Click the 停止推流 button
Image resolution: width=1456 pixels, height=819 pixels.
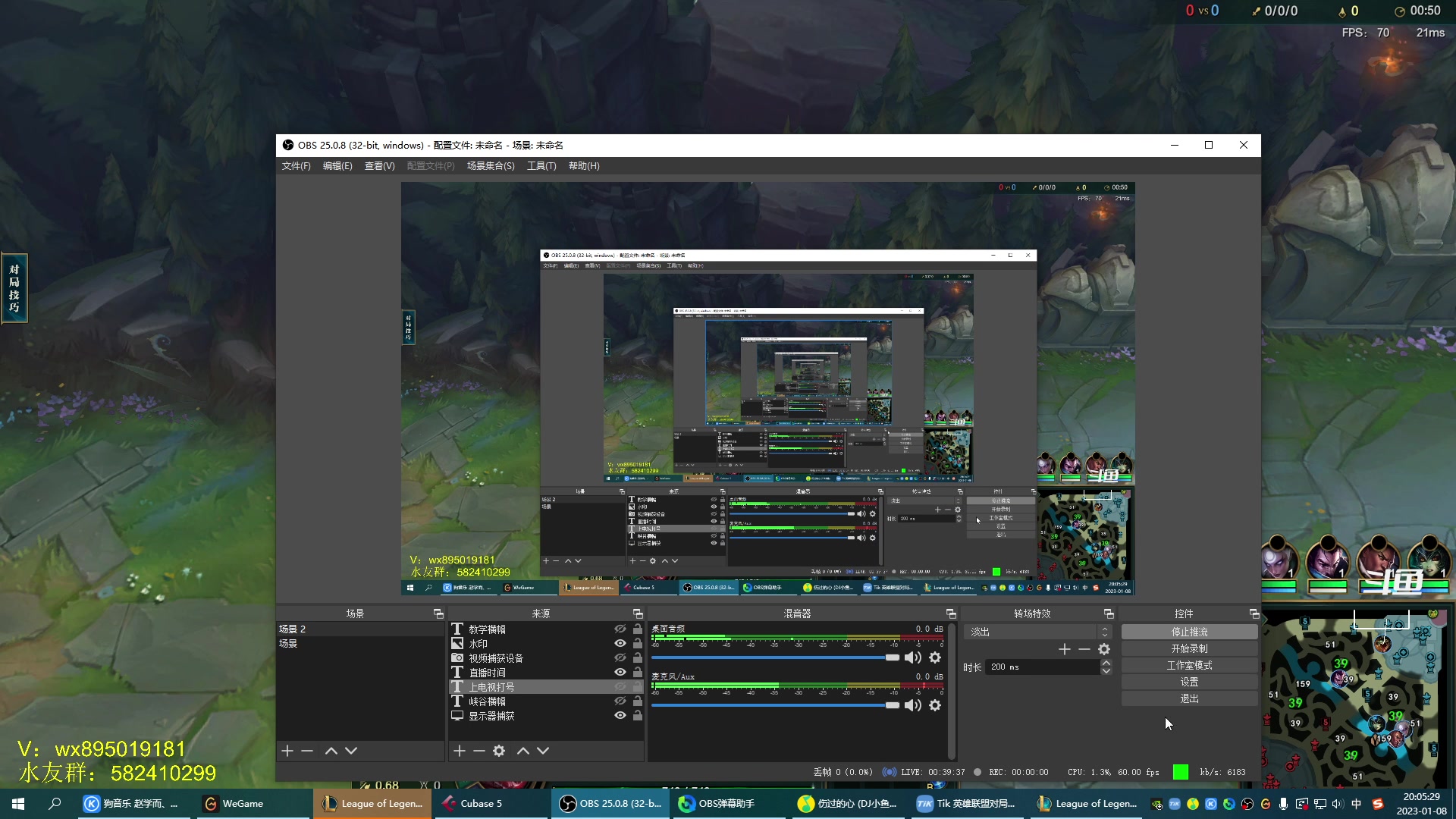[x=1189, y=632]
